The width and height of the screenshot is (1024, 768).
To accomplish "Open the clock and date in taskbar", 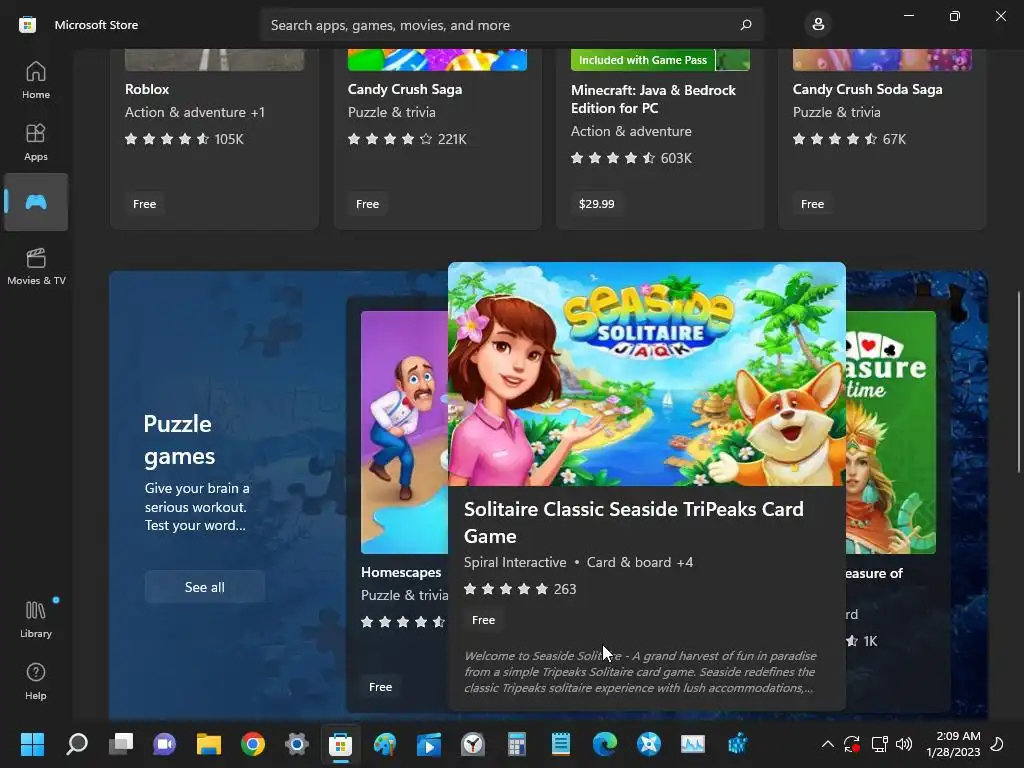I will tap(953, 744).
